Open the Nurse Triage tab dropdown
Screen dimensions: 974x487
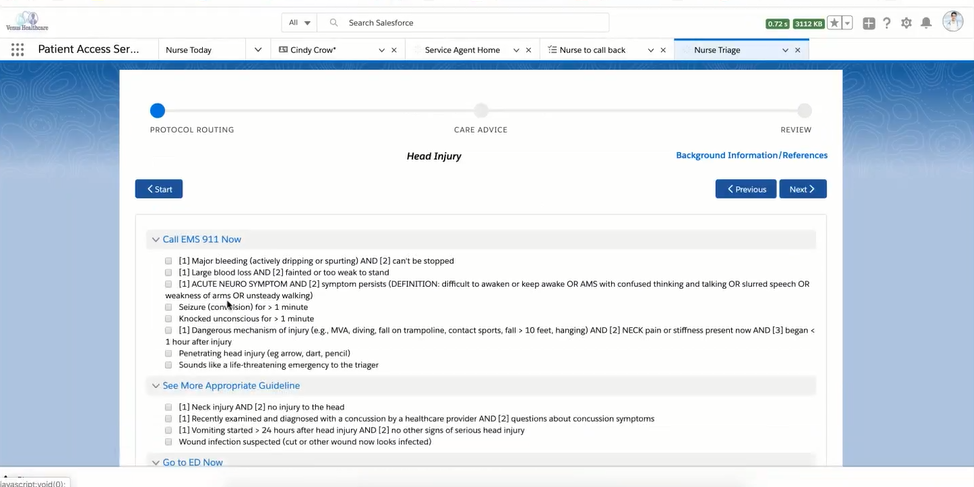tap(785, 50)
